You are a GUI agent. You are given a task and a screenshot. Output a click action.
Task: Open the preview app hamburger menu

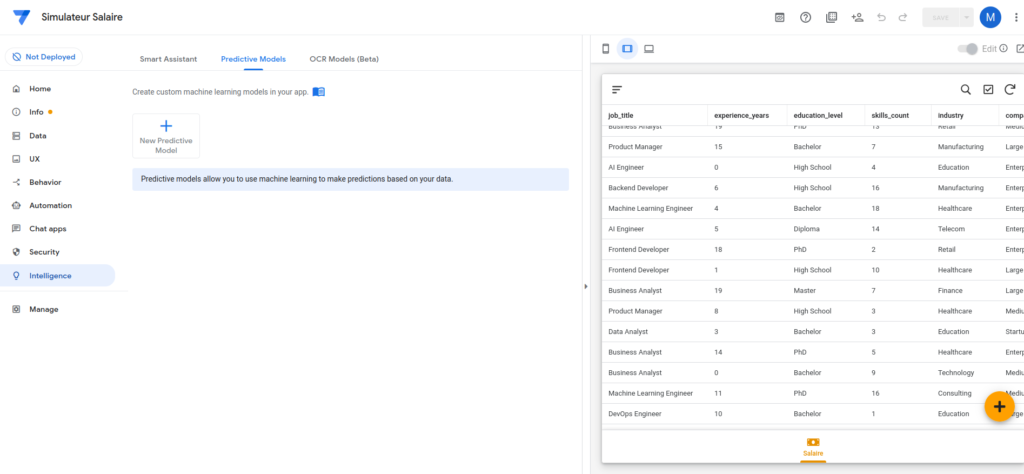(x=617, y=89)
